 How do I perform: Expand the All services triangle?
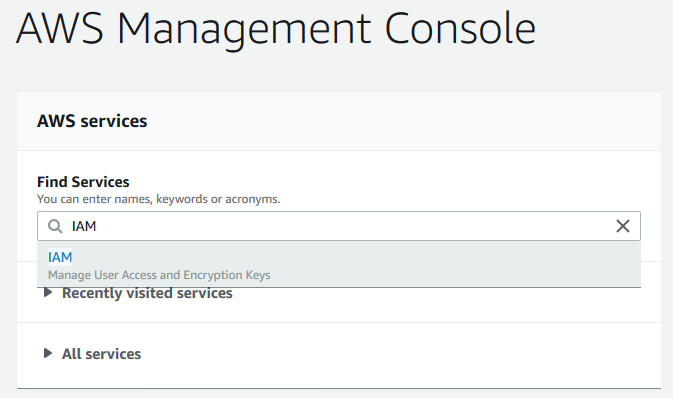point(48,353)
